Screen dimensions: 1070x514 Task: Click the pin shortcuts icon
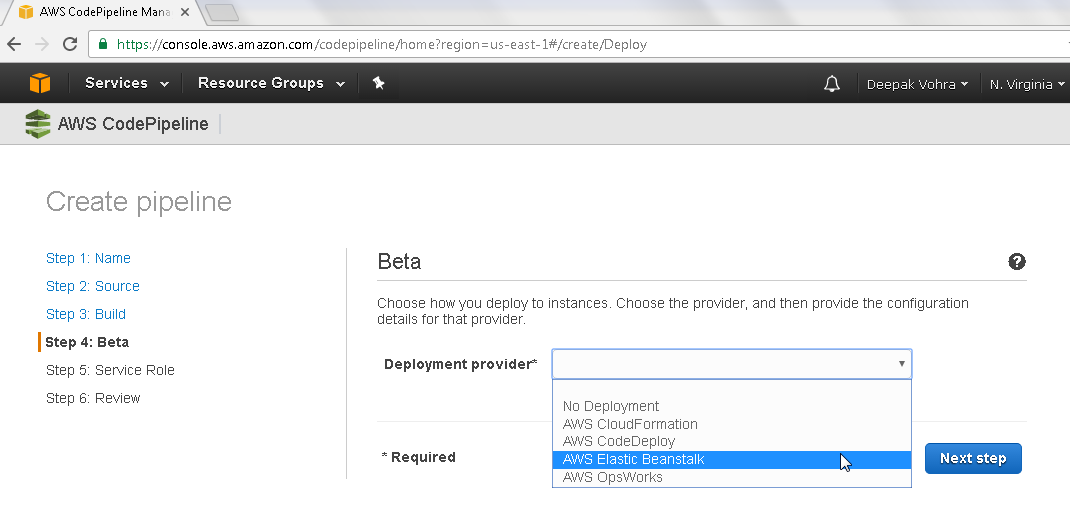tap(379, 83)
